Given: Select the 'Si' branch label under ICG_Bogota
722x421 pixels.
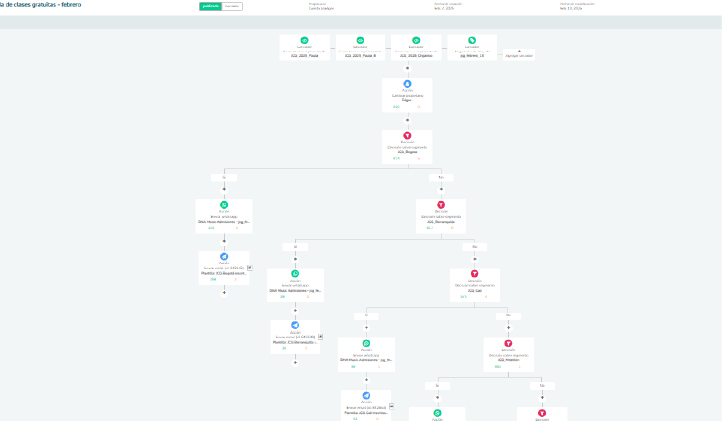Looking at the screenshot, I should [x=224, y=177].
